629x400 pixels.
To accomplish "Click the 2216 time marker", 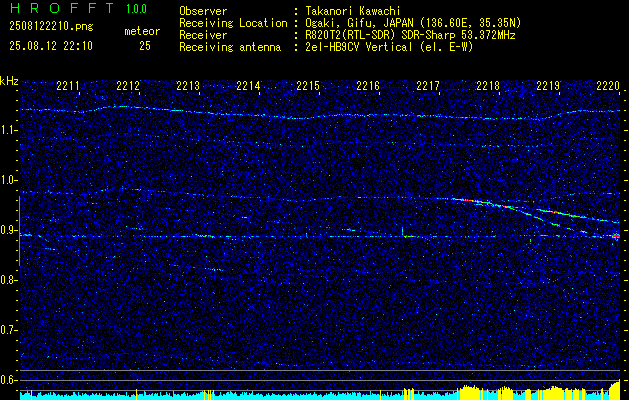I will tap(368, 85).
